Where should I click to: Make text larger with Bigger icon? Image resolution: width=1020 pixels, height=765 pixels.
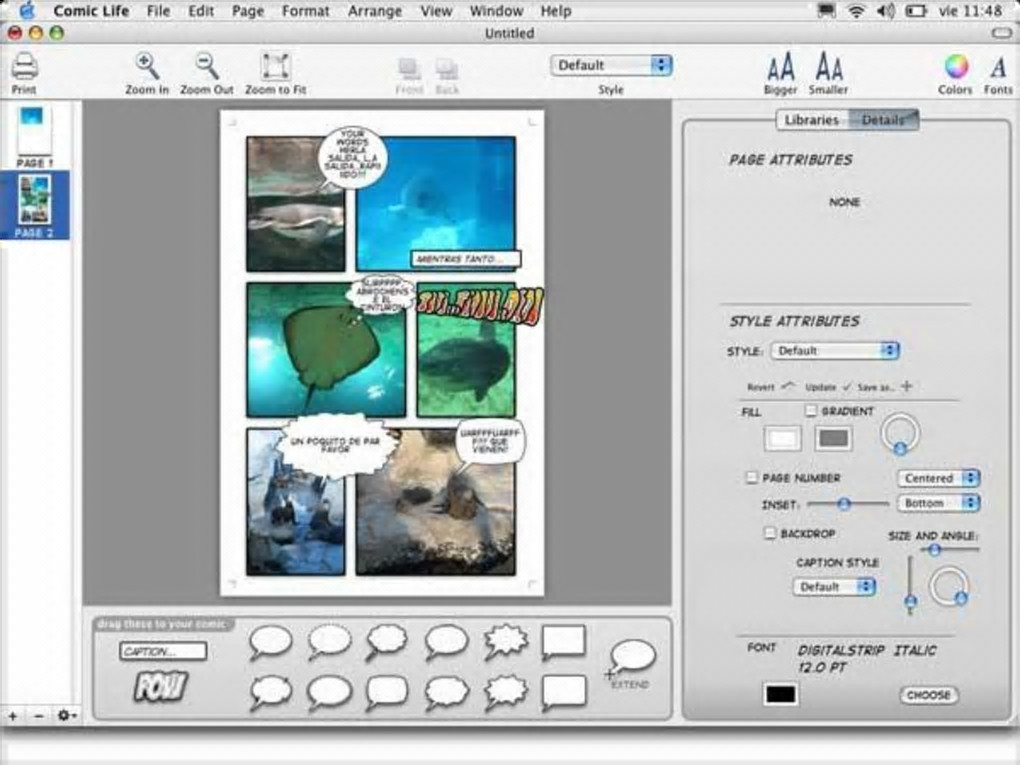pos(780,68)
